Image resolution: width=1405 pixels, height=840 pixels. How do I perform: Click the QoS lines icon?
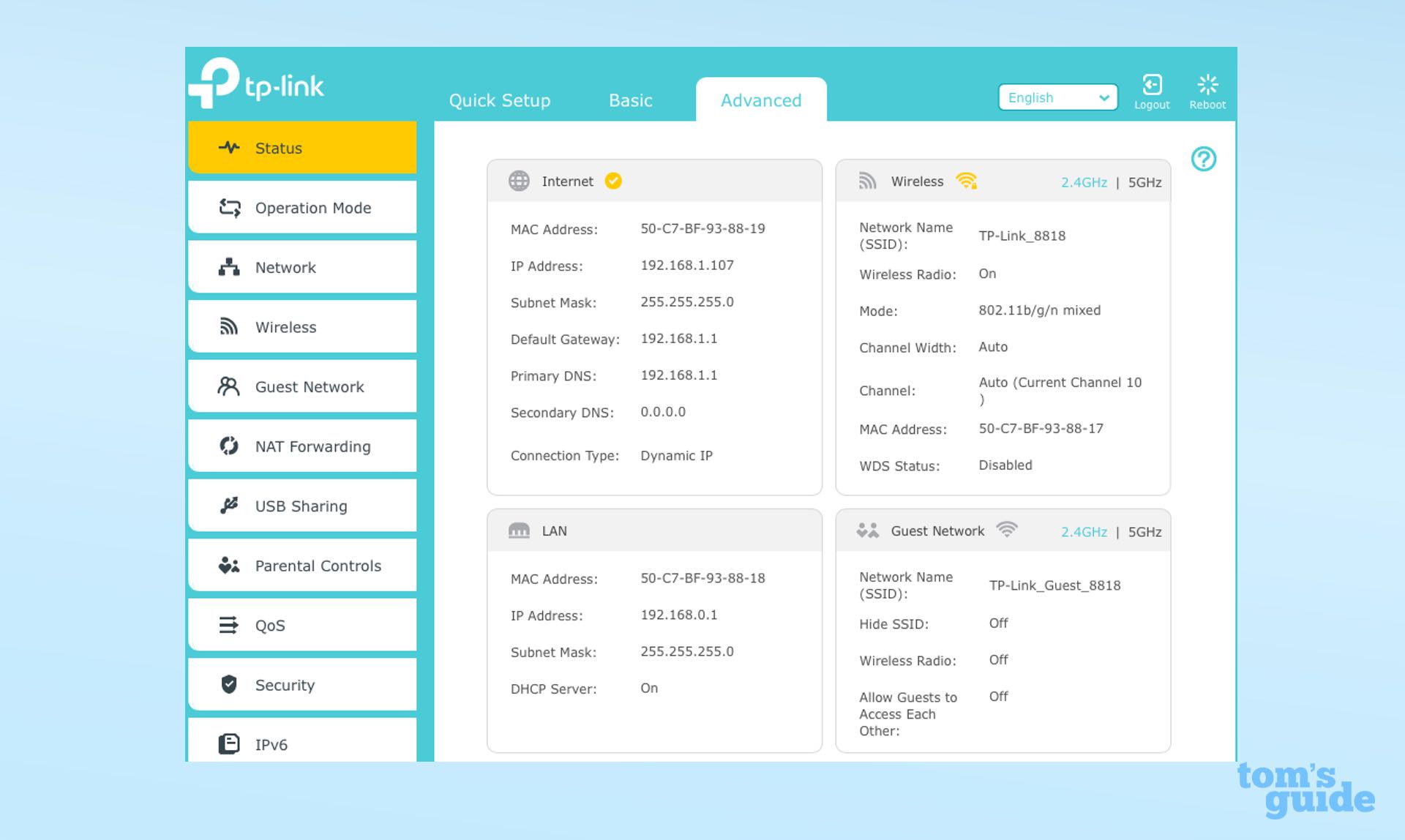[229, 625]
